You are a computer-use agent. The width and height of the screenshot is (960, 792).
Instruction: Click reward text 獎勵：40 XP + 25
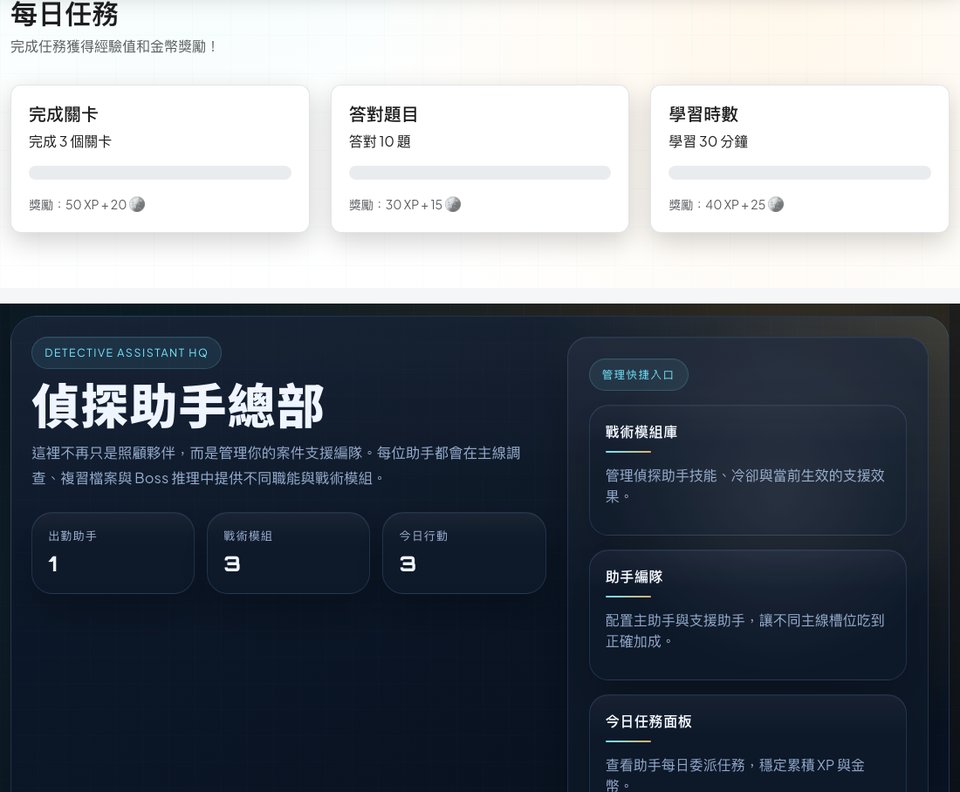point(717,205)
